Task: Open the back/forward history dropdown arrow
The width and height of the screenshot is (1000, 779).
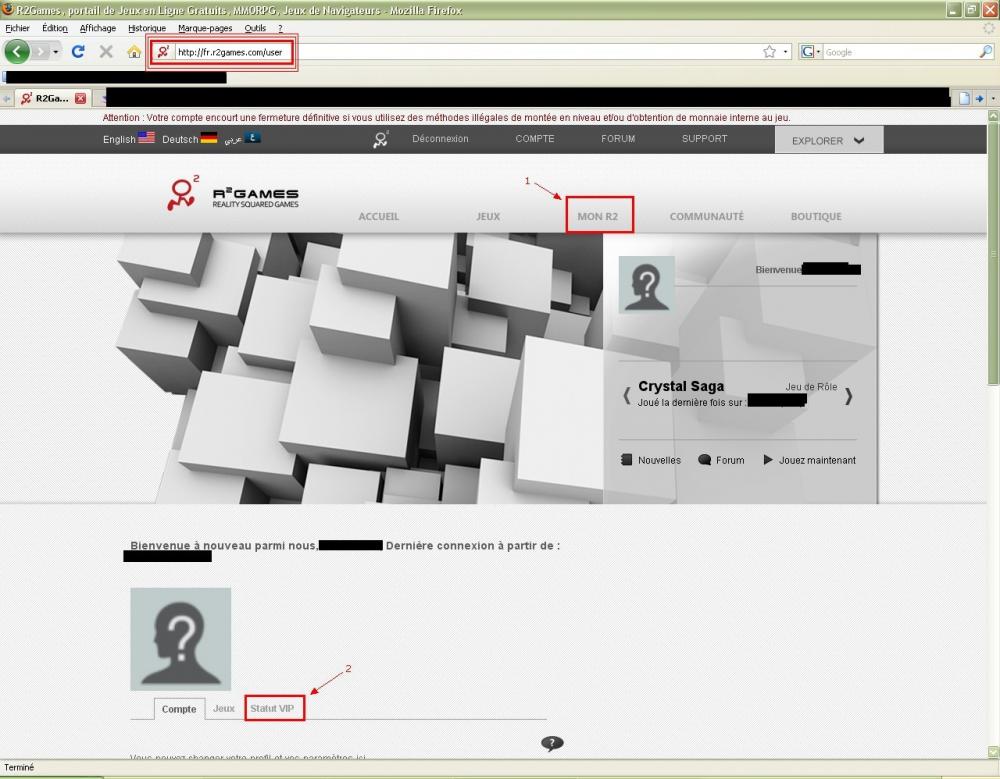Action: (x=56, y=52)
